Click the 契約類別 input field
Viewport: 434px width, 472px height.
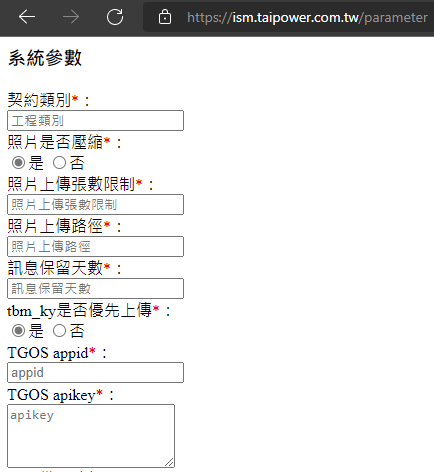(x=95, y=120)
